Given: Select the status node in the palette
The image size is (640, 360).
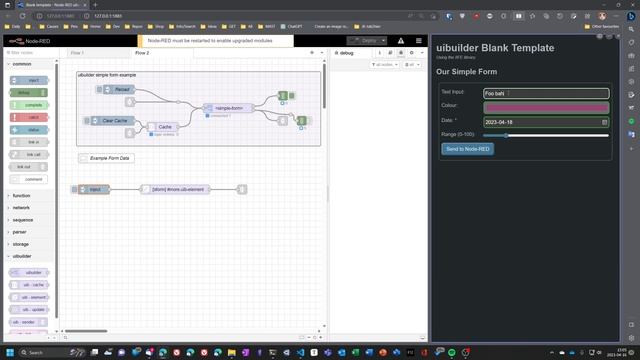Looking at the screenshot, I should (x=29, y=130).
